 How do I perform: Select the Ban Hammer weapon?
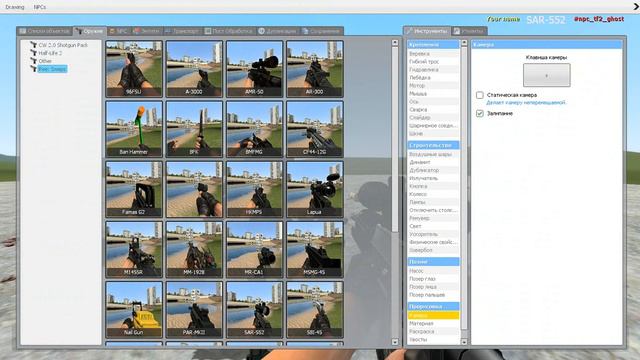click(x=134, y=129)
